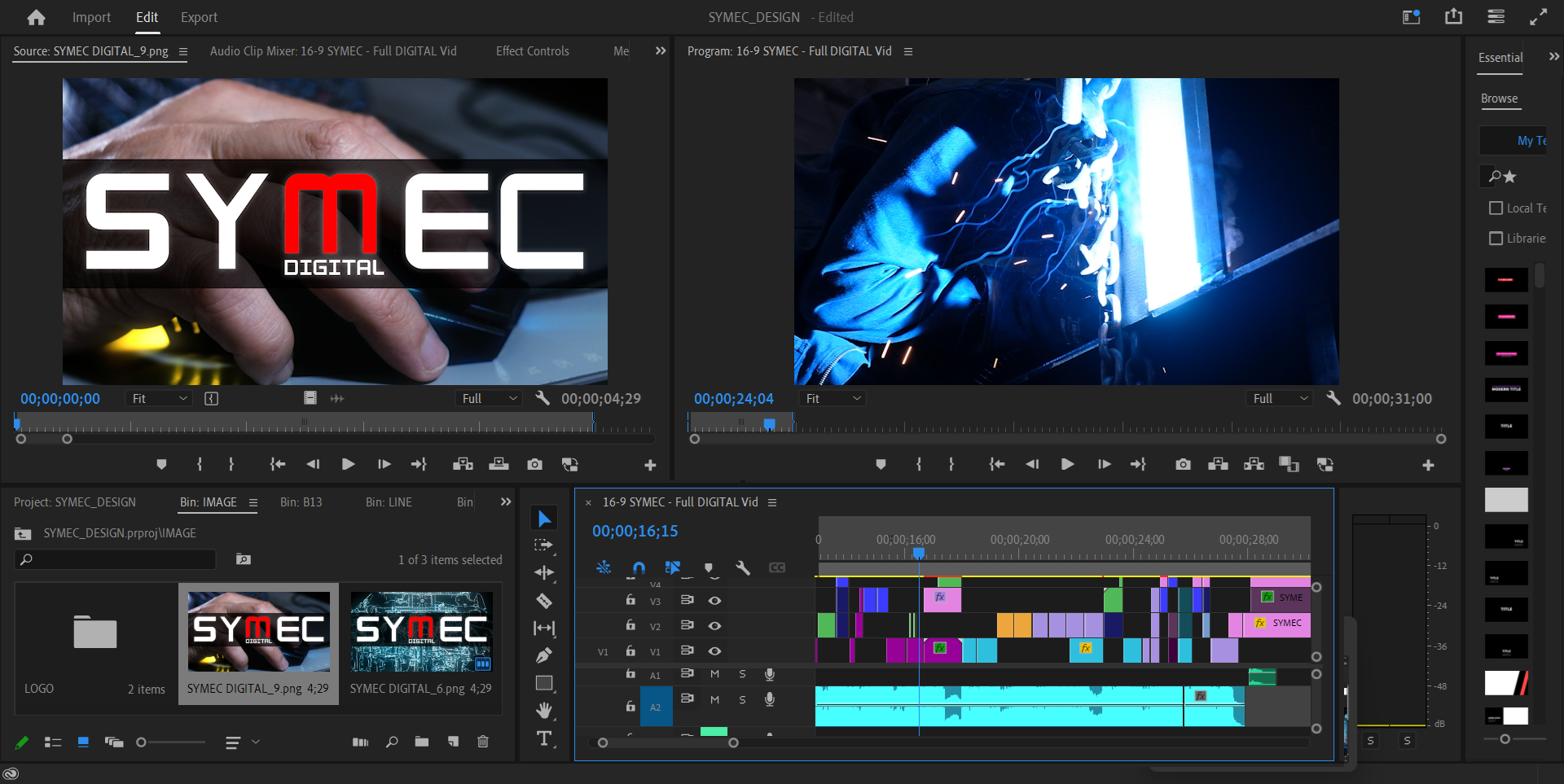Create a new bin folder icon
The image size is (1564, 784).
coord(421,742)
